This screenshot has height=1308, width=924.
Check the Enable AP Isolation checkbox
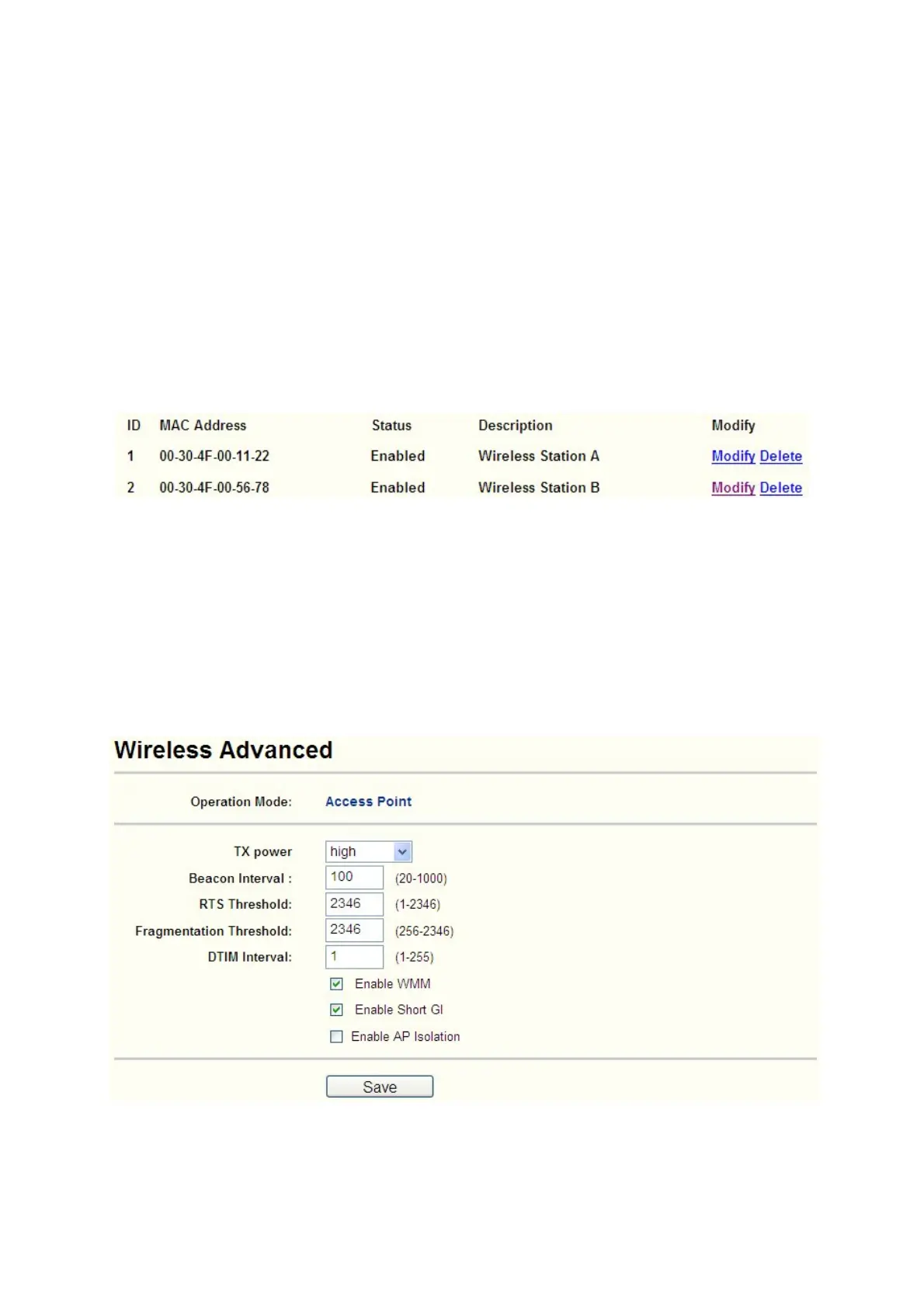point(336,1036)
